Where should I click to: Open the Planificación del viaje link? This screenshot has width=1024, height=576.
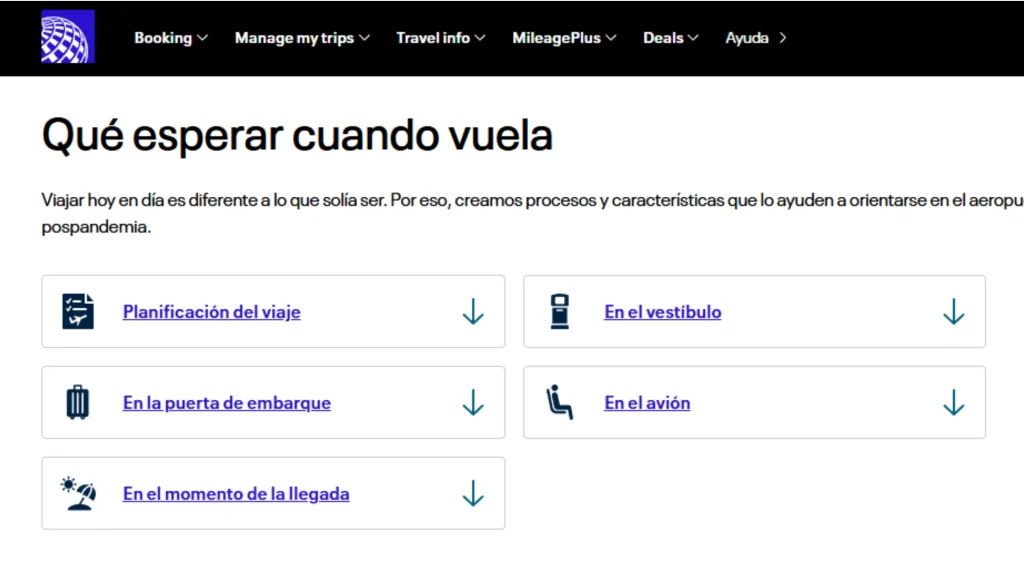click(x=212, y=312)
